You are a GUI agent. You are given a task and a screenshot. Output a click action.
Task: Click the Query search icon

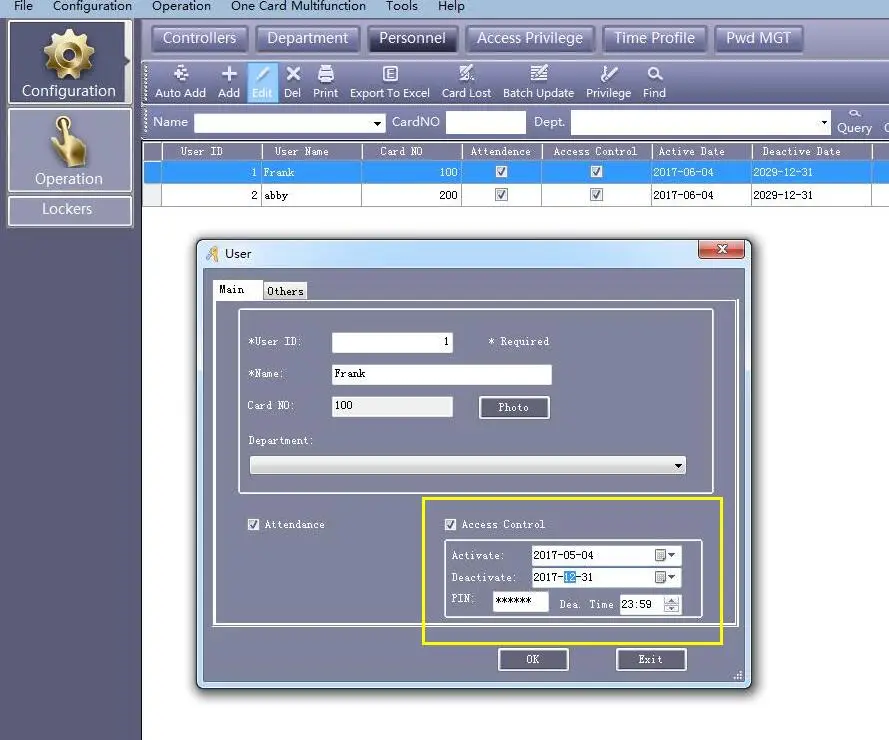854,121
